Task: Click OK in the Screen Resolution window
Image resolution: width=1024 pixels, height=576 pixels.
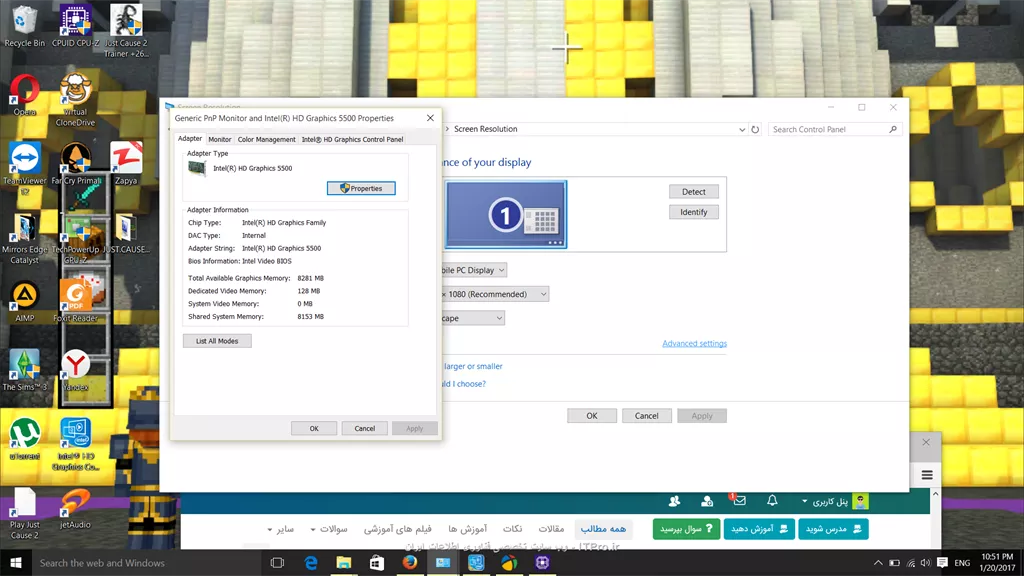Action: pos(592,416)
